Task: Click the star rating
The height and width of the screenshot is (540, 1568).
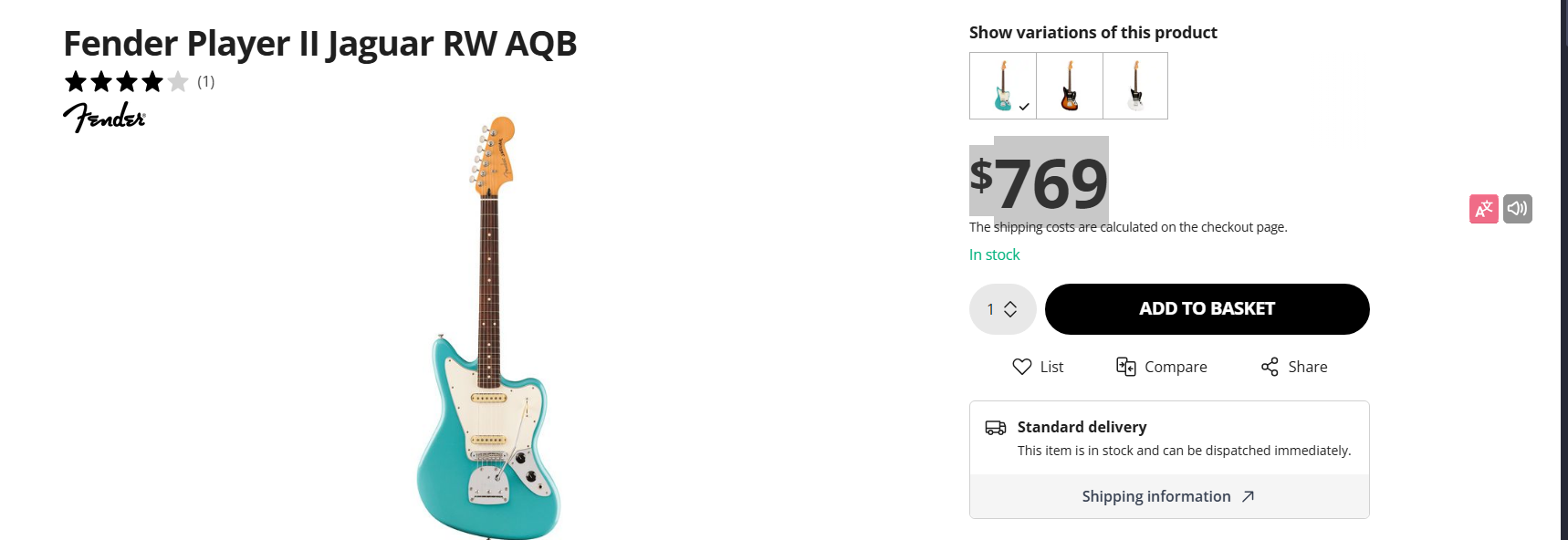Action: click(126, 82)
